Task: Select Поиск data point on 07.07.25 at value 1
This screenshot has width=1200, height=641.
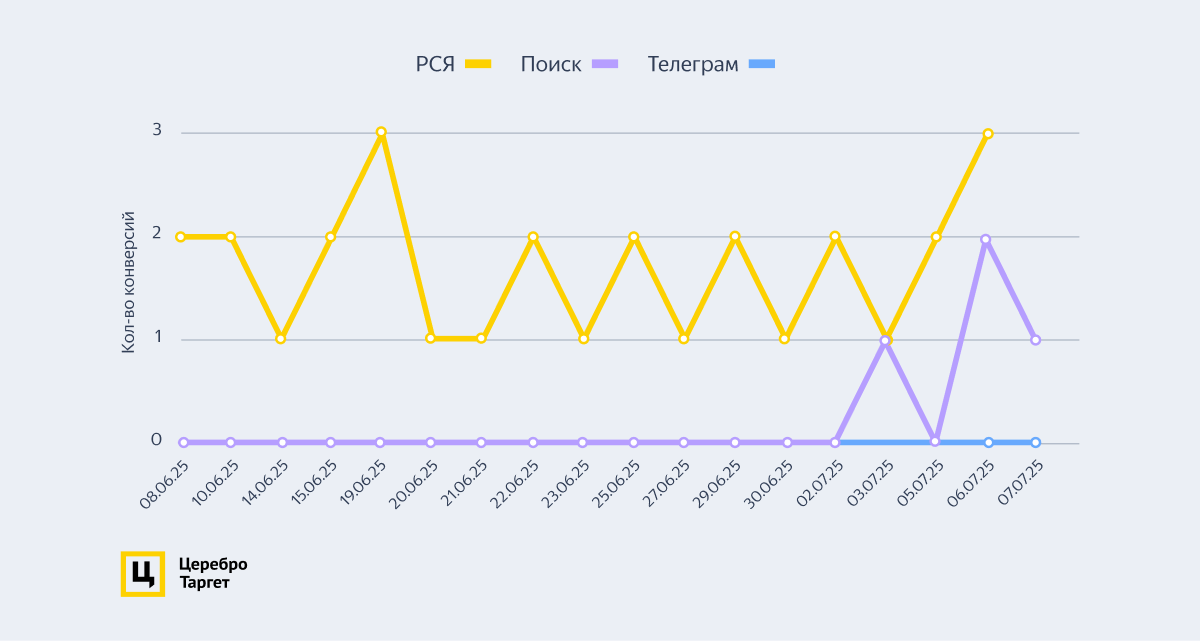Action: (x=1035, y=340)
